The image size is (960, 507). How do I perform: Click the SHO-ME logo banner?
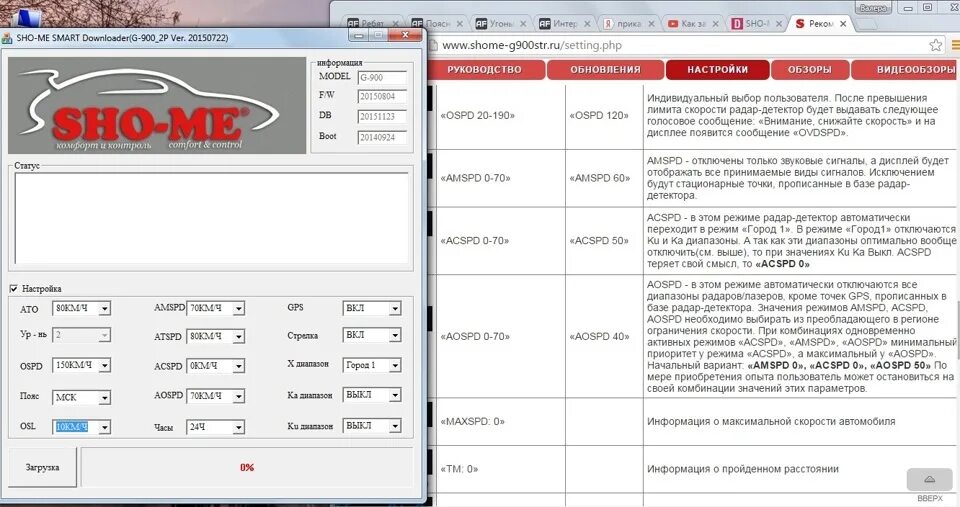157,105
